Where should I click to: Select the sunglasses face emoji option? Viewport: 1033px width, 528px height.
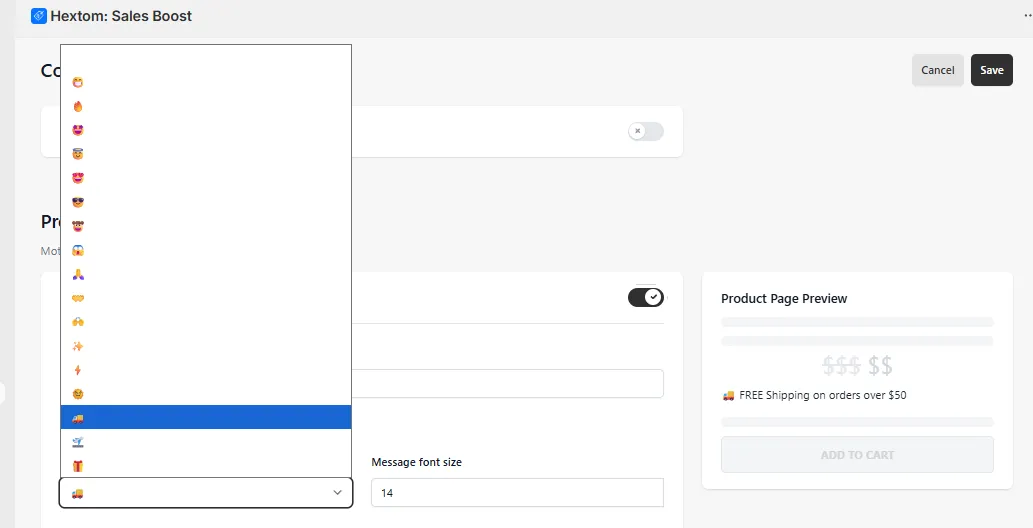point(206,202)
